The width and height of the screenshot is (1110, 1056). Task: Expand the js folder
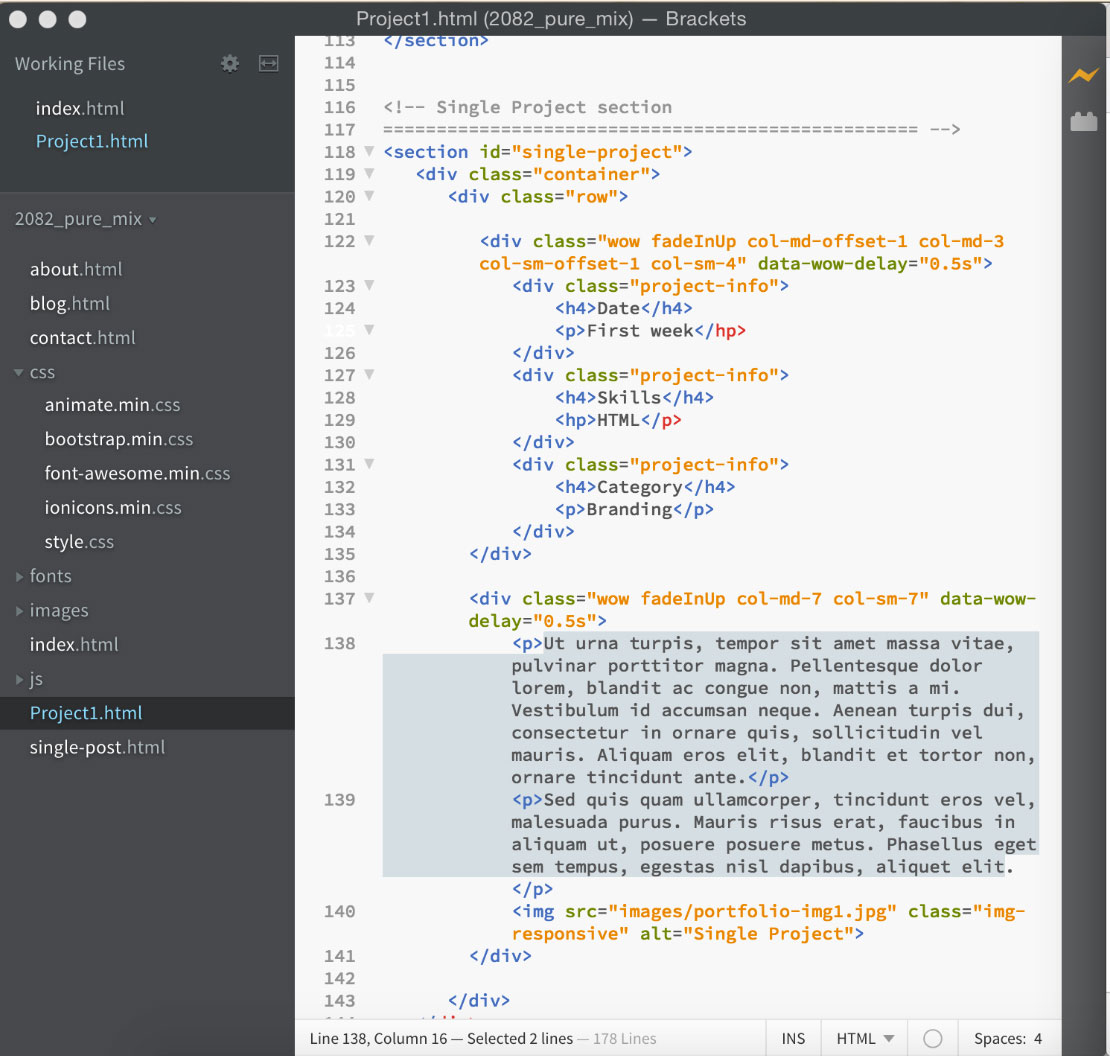coord(19,679)
